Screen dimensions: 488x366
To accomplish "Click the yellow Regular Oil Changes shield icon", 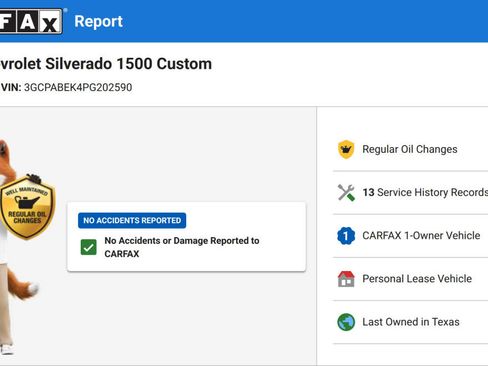I will pos(346,149).
